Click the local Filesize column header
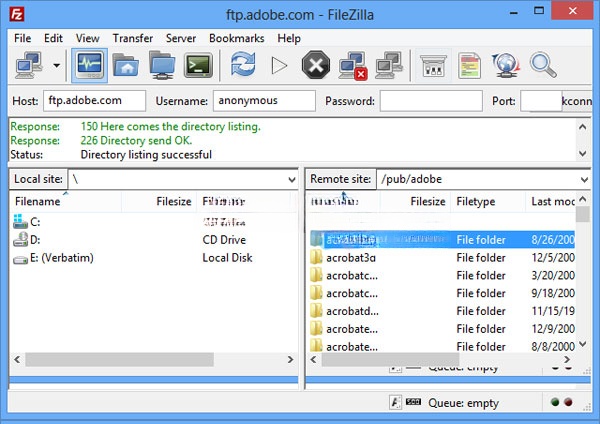This screenshot has height=424, width=600. point(159,201)
